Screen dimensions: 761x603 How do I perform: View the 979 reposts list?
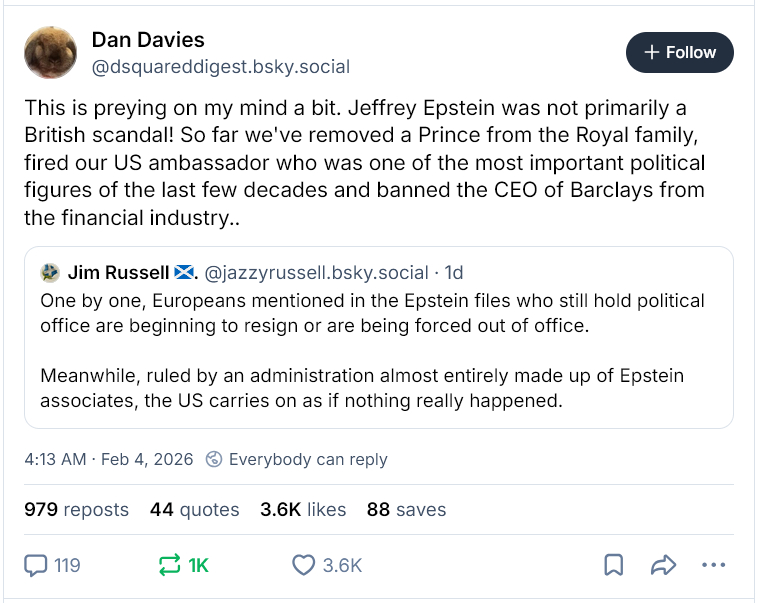pos(76,509)
